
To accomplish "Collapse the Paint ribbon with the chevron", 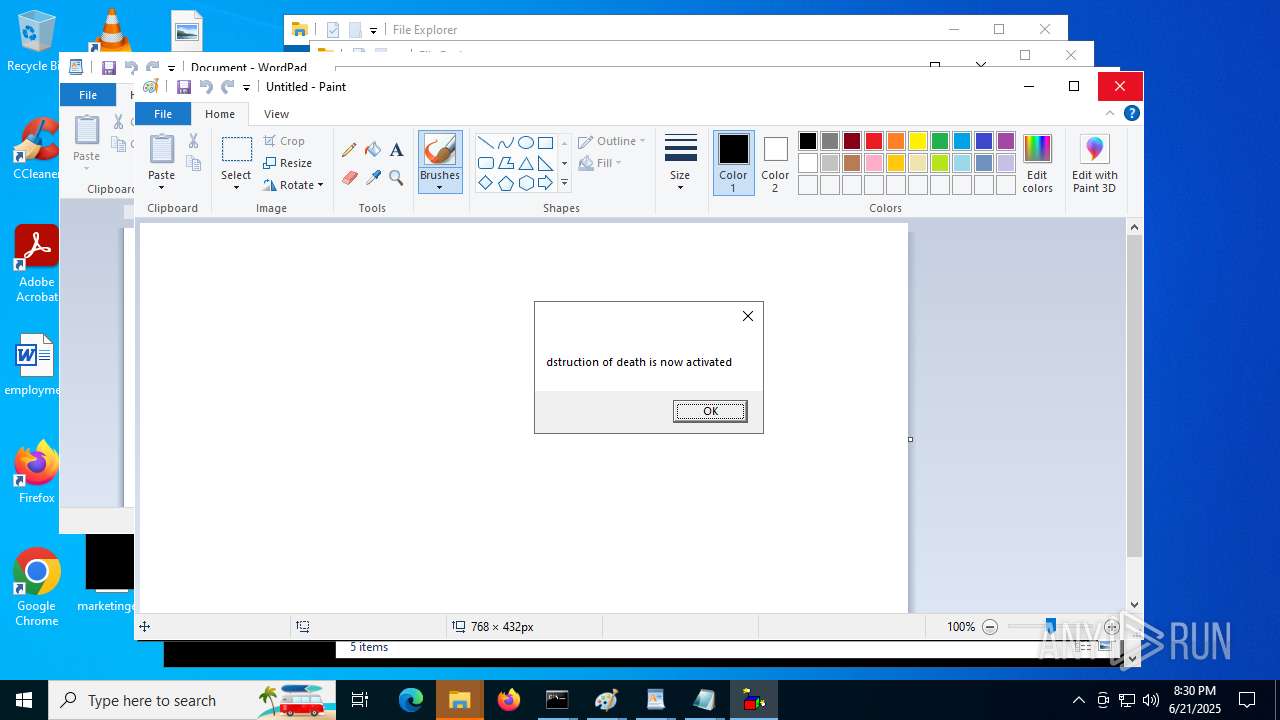I will [x=1110, y=113].
